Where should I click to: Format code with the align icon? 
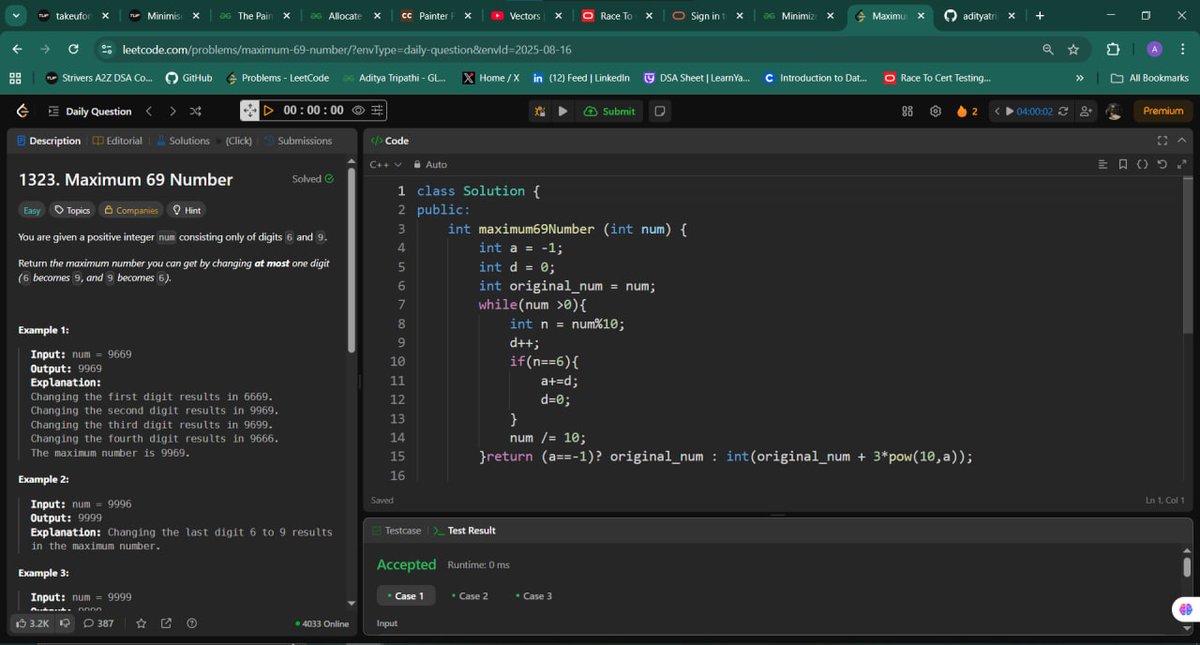(x=1103, y=164)
